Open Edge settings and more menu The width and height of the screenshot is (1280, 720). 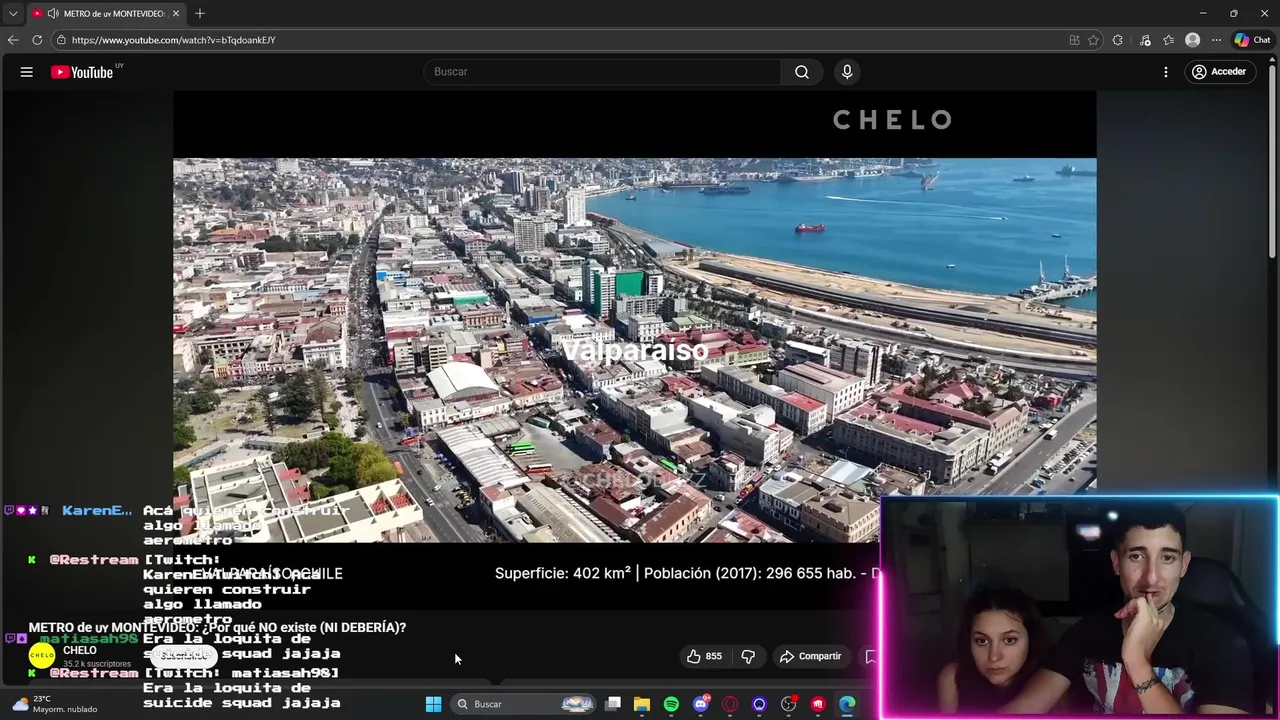click(x=1216, y=40)
